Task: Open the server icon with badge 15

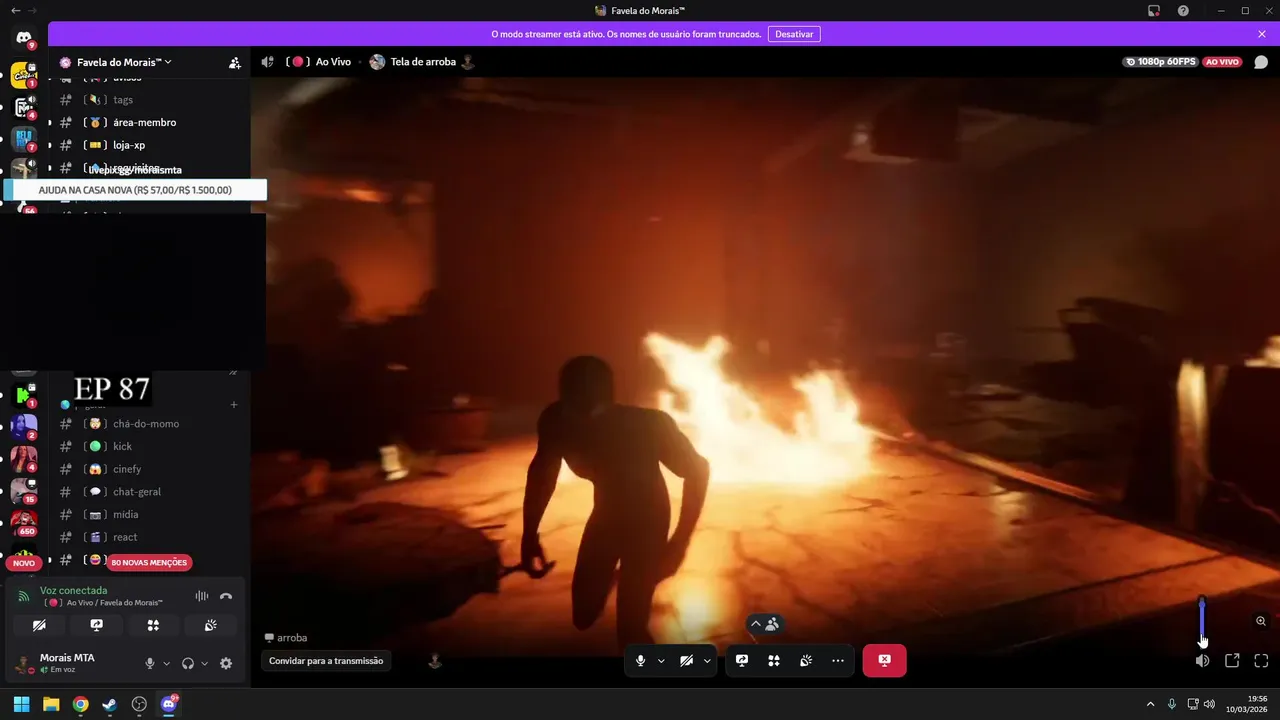Action: click(24, 491)
